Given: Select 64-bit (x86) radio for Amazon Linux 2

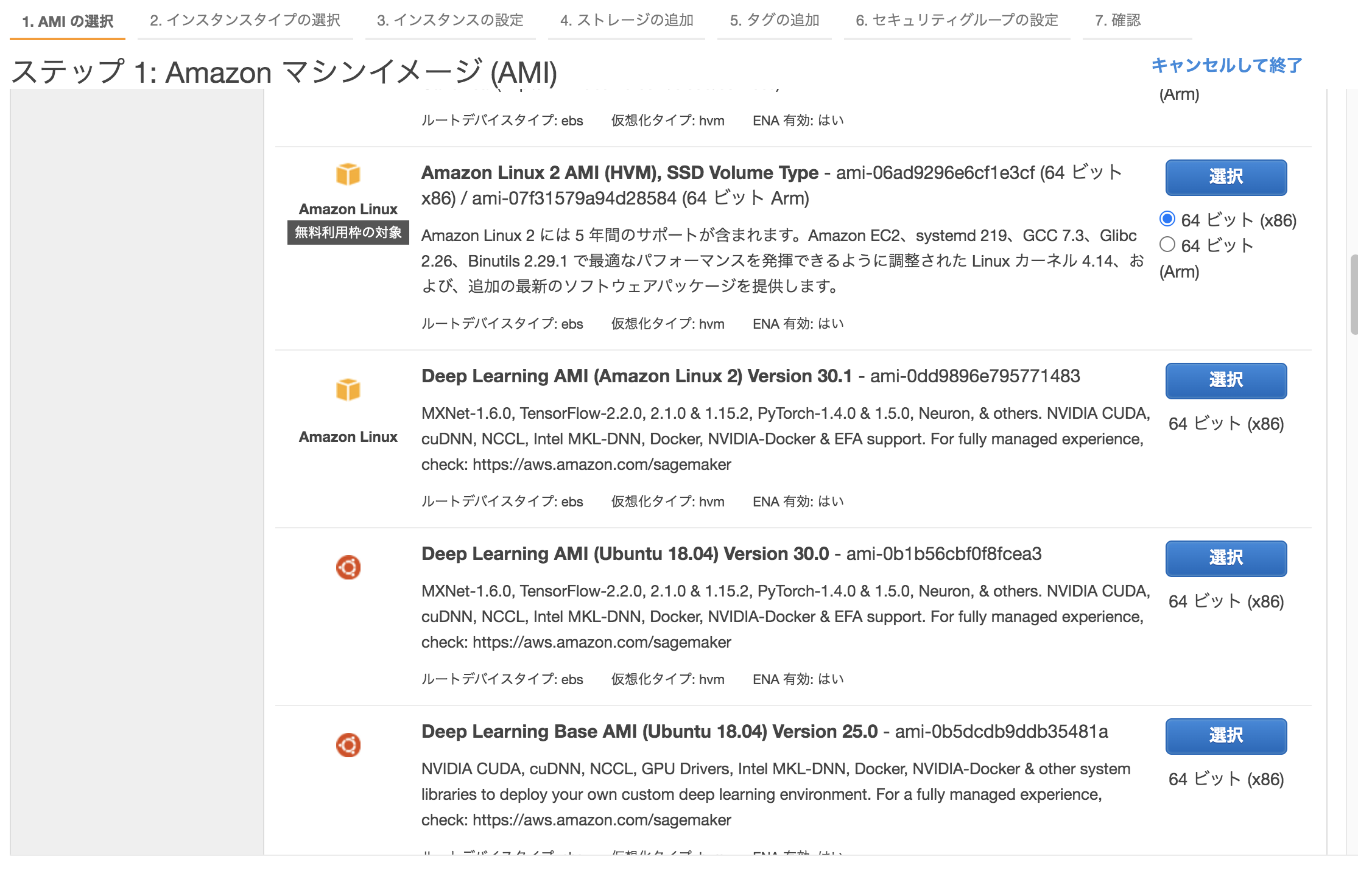Looking at the screenshot, I should click(x=1167, y=219).
